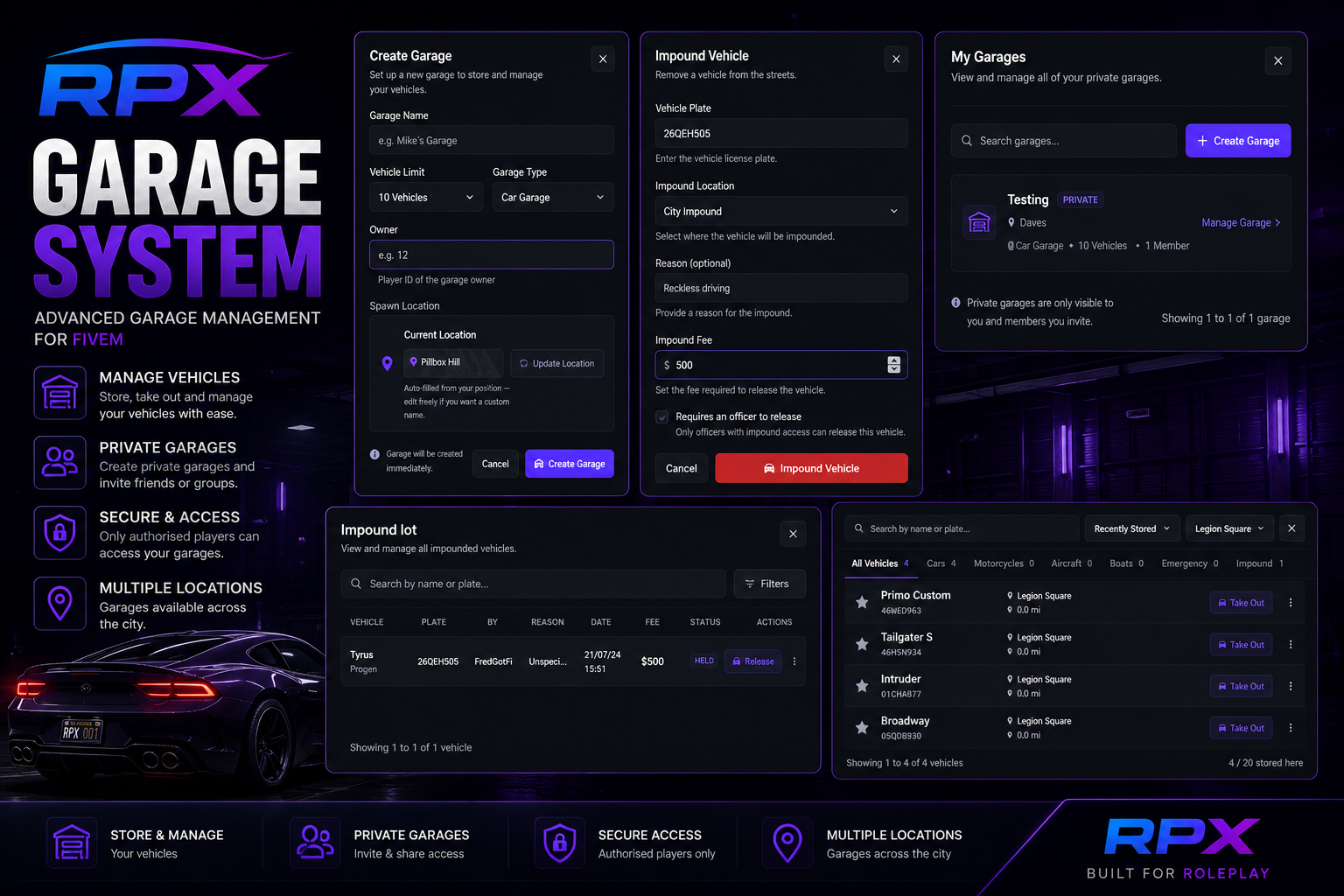Click the Search garages field
Image resolution: width=1344 pixels, height=896 pixels.
1064,141
